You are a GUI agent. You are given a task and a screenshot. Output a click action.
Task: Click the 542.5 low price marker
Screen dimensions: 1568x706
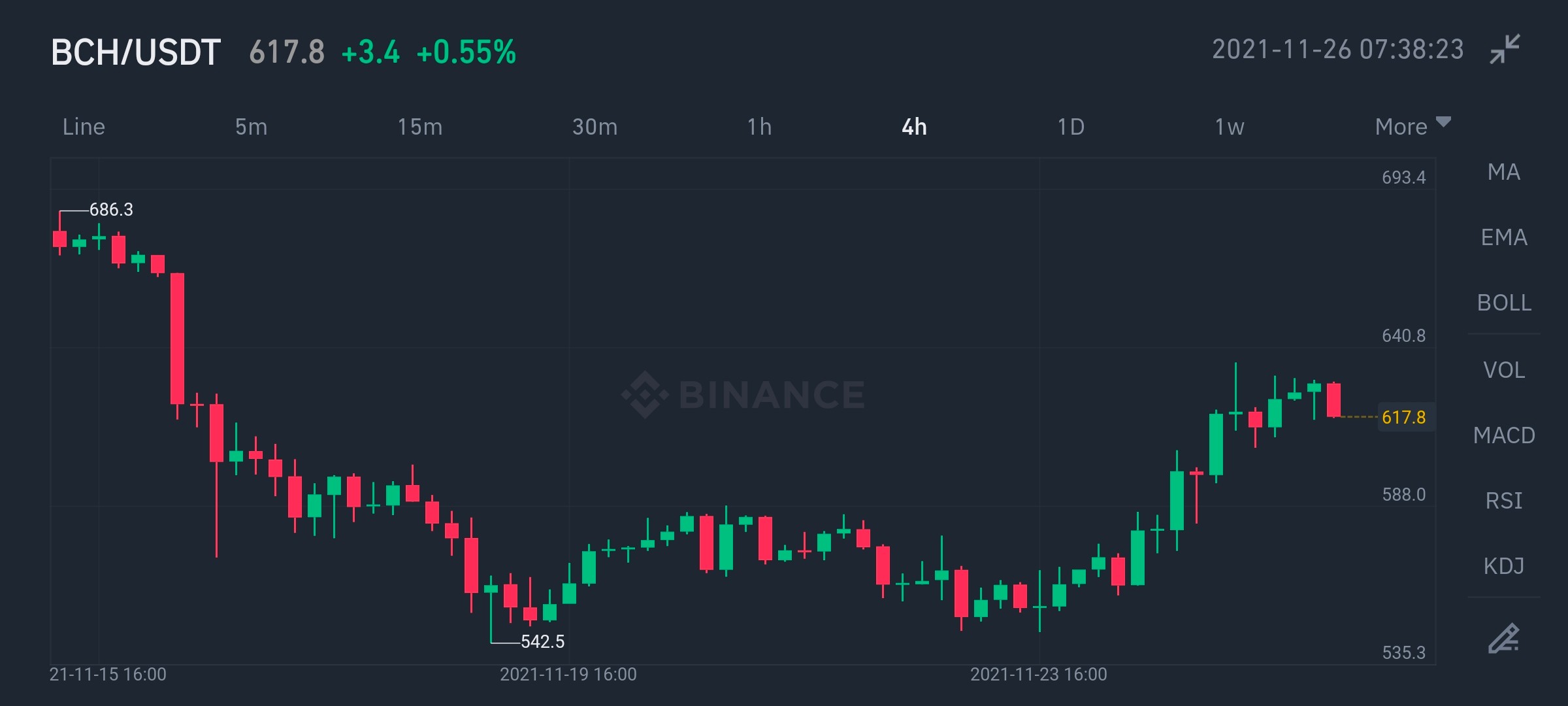point(542,642)
